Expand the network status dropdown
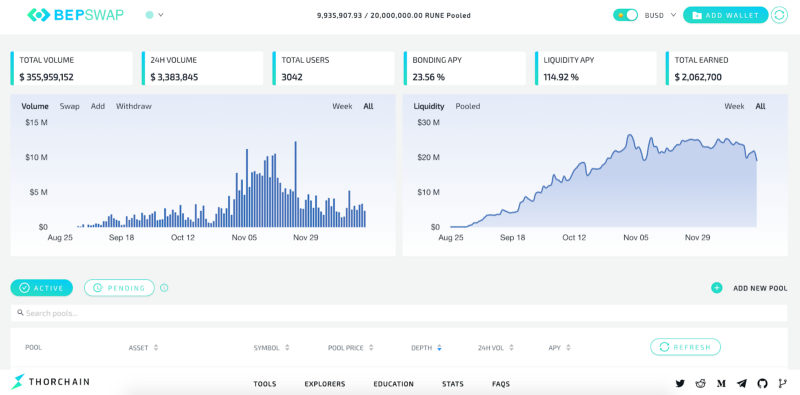The image size is (800, 395). [155, 15]
